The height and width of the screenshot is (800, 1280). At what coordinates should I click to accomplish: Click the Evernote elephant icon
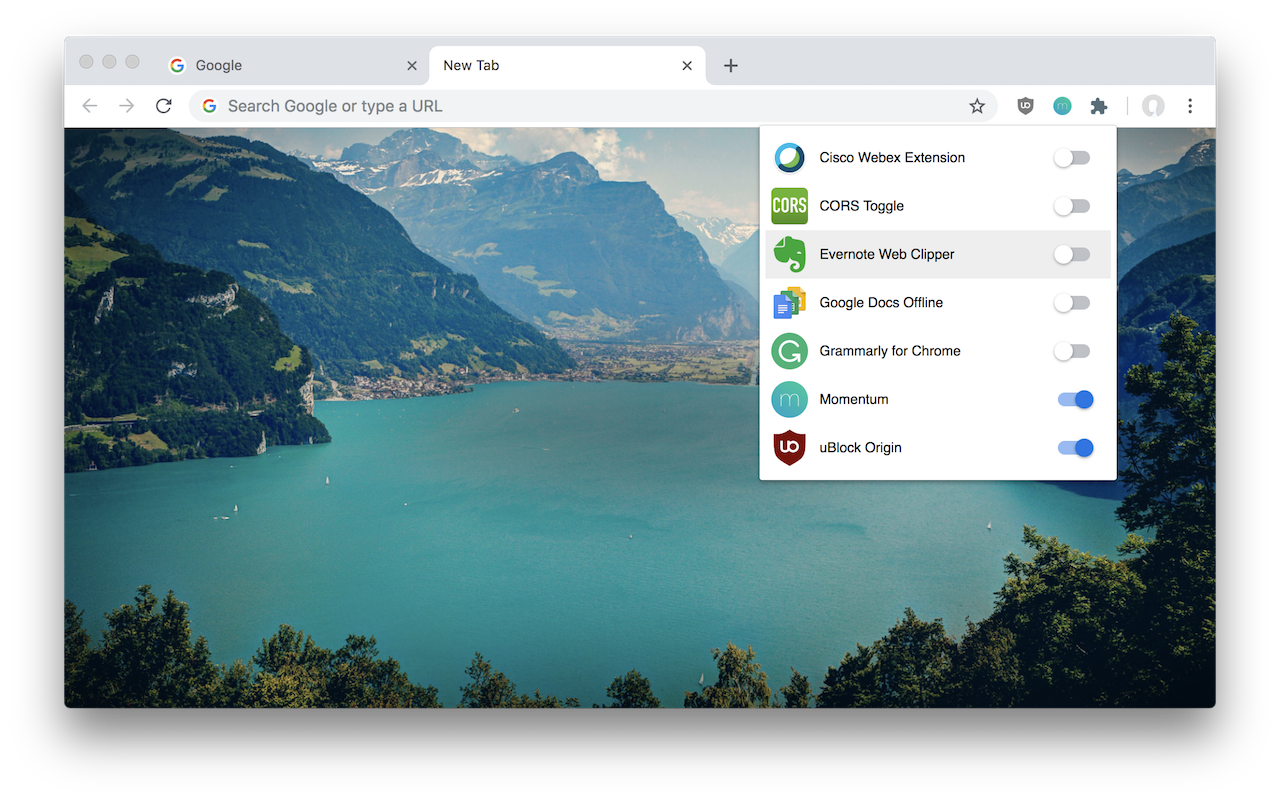tap(790, 254)
